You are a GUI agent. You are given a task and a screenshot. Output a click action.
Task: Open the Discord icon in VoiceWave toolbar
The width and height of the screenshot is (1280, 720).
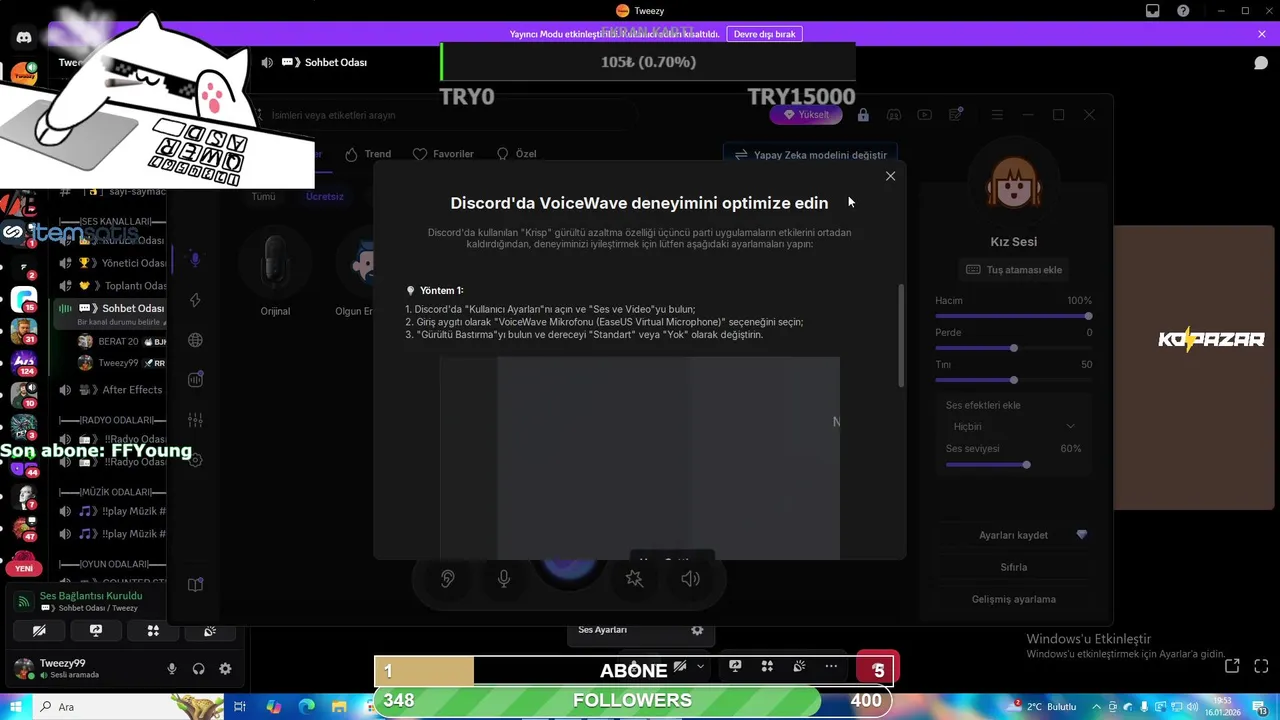click(895, 115)
